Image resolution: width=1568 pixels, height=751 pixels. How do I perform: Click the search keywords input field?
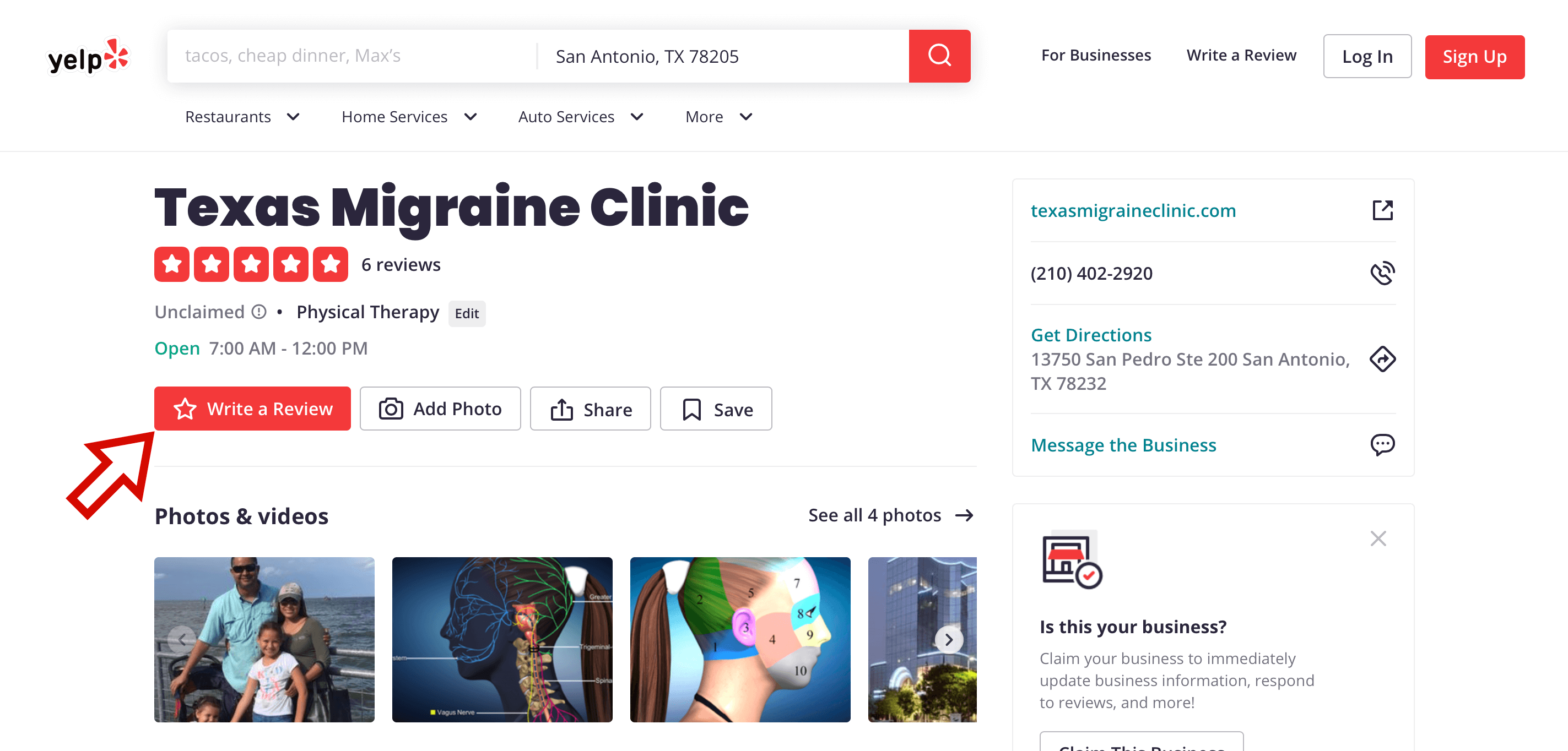click(353, 56)
